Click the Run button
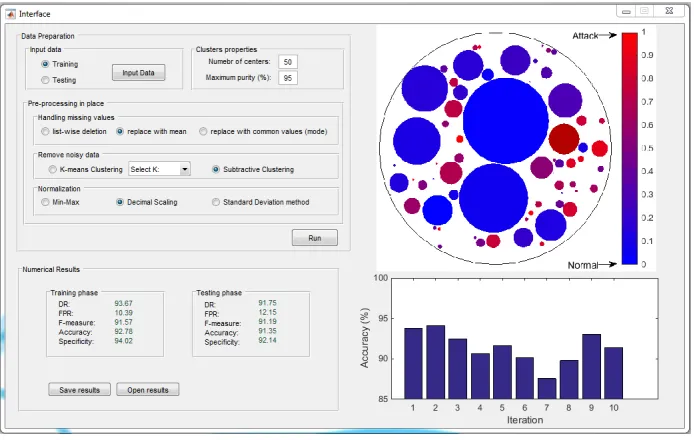 [315, 238]
